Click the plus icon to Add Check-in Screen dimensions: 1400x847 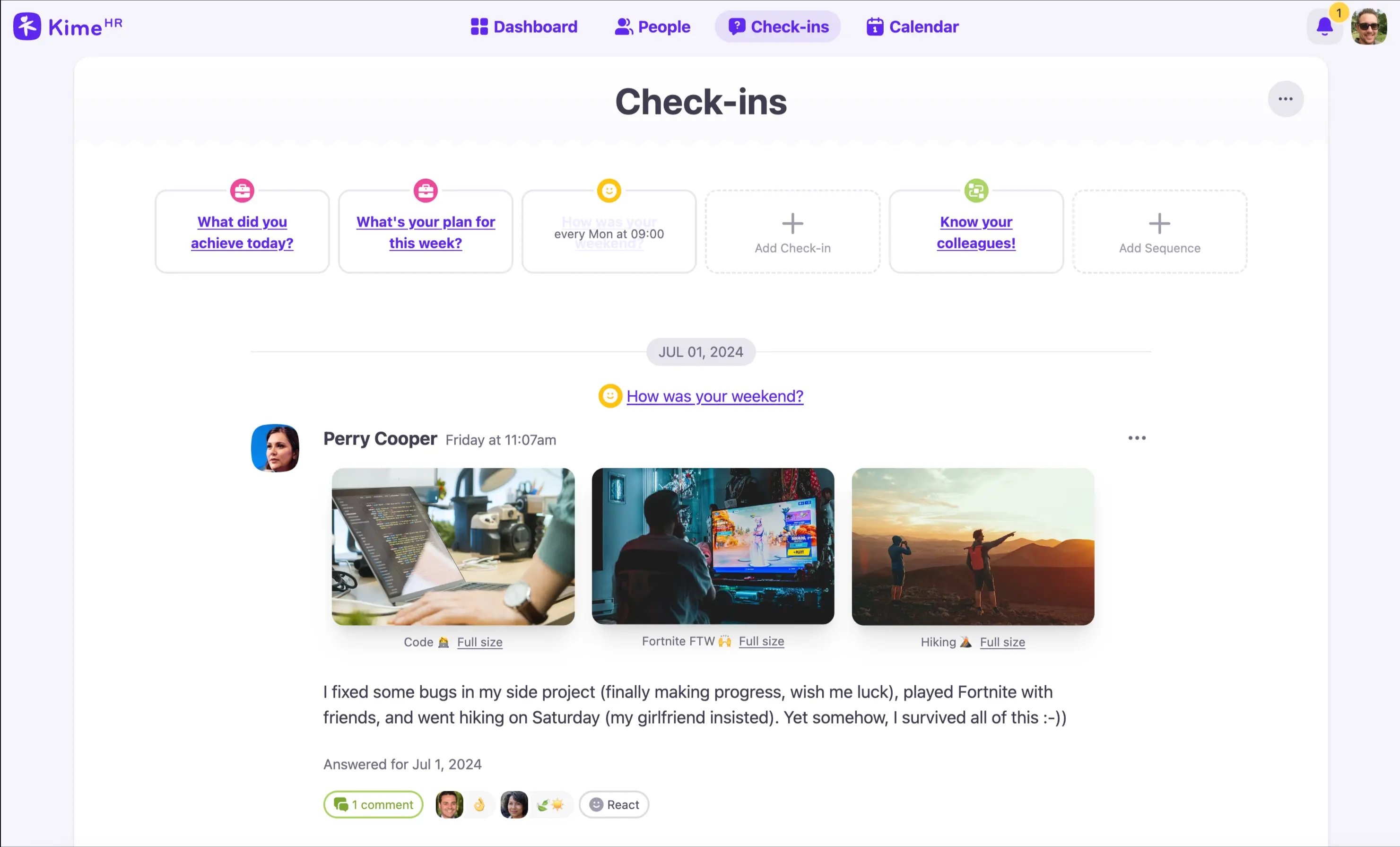point(792,223)
